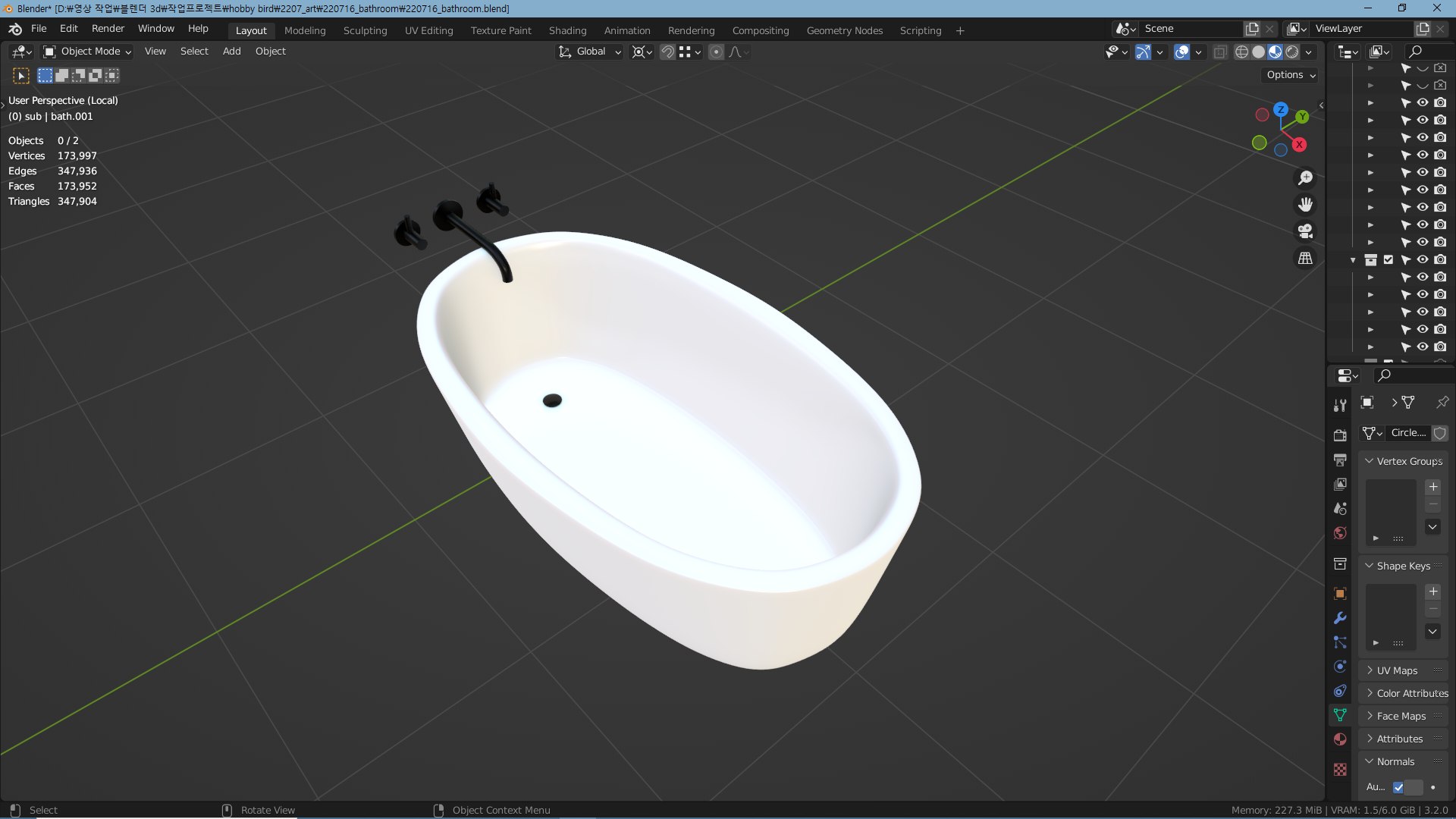Toggle viewport overlays button
This screenshot has width=1456, height=819.
click(1181, 52)
